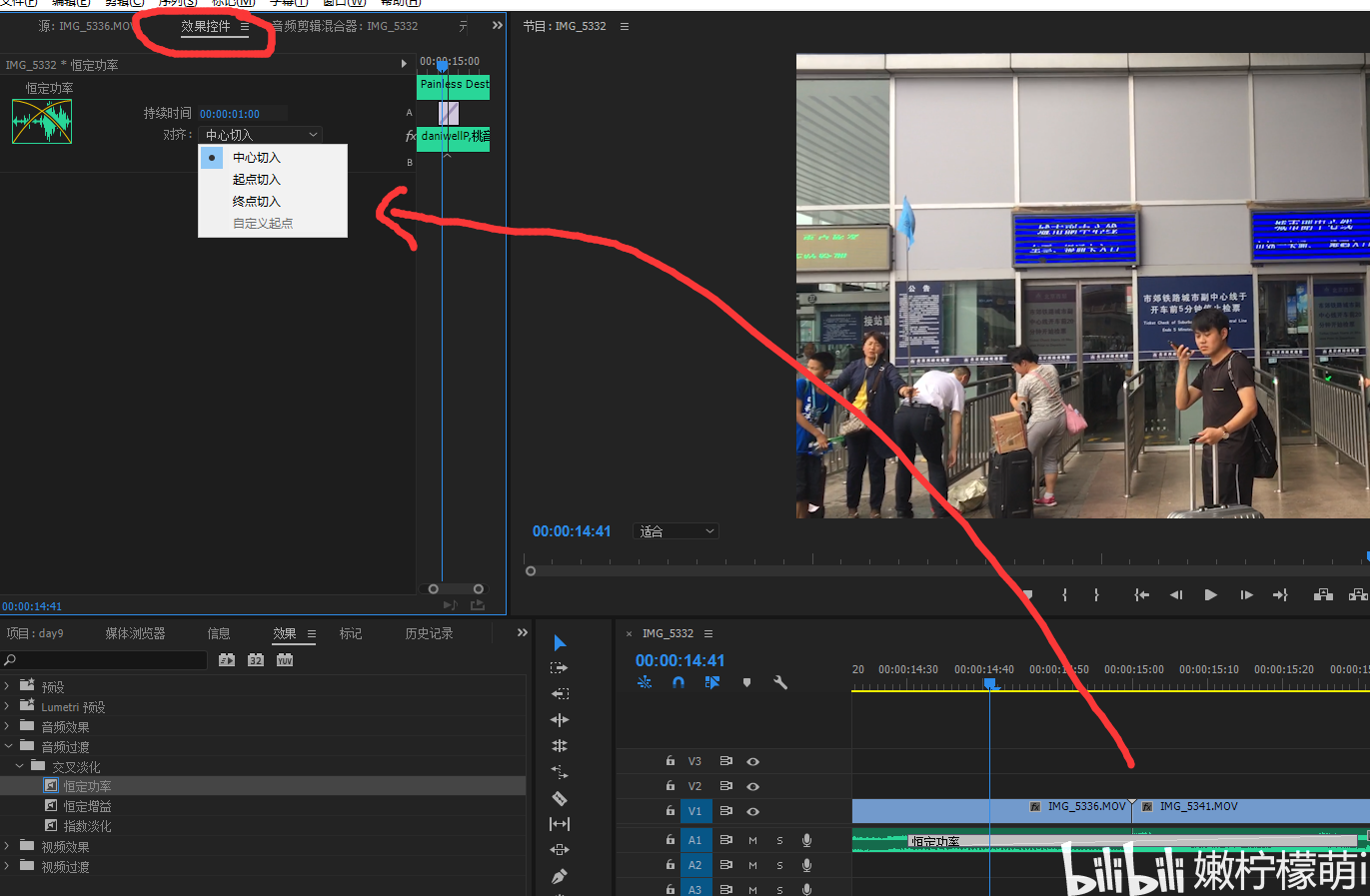Pick the Rolling Edit tool
1370x896 pixels.
[560, 745]
